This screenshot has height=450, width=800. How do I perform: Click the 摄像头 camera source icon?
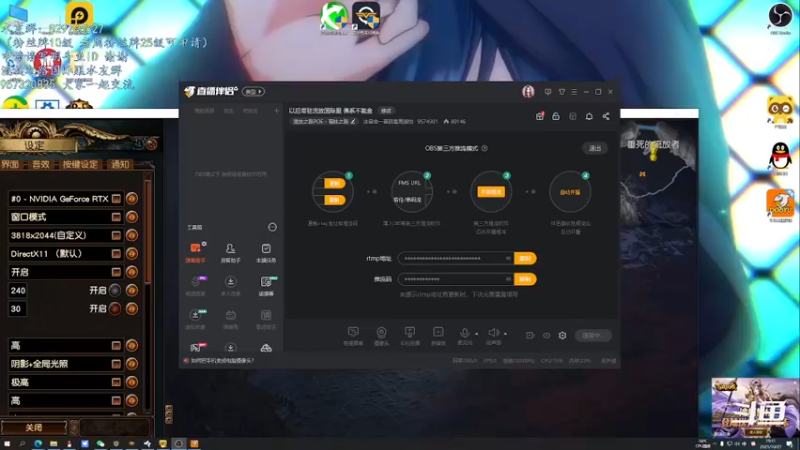tap(381, 336)
